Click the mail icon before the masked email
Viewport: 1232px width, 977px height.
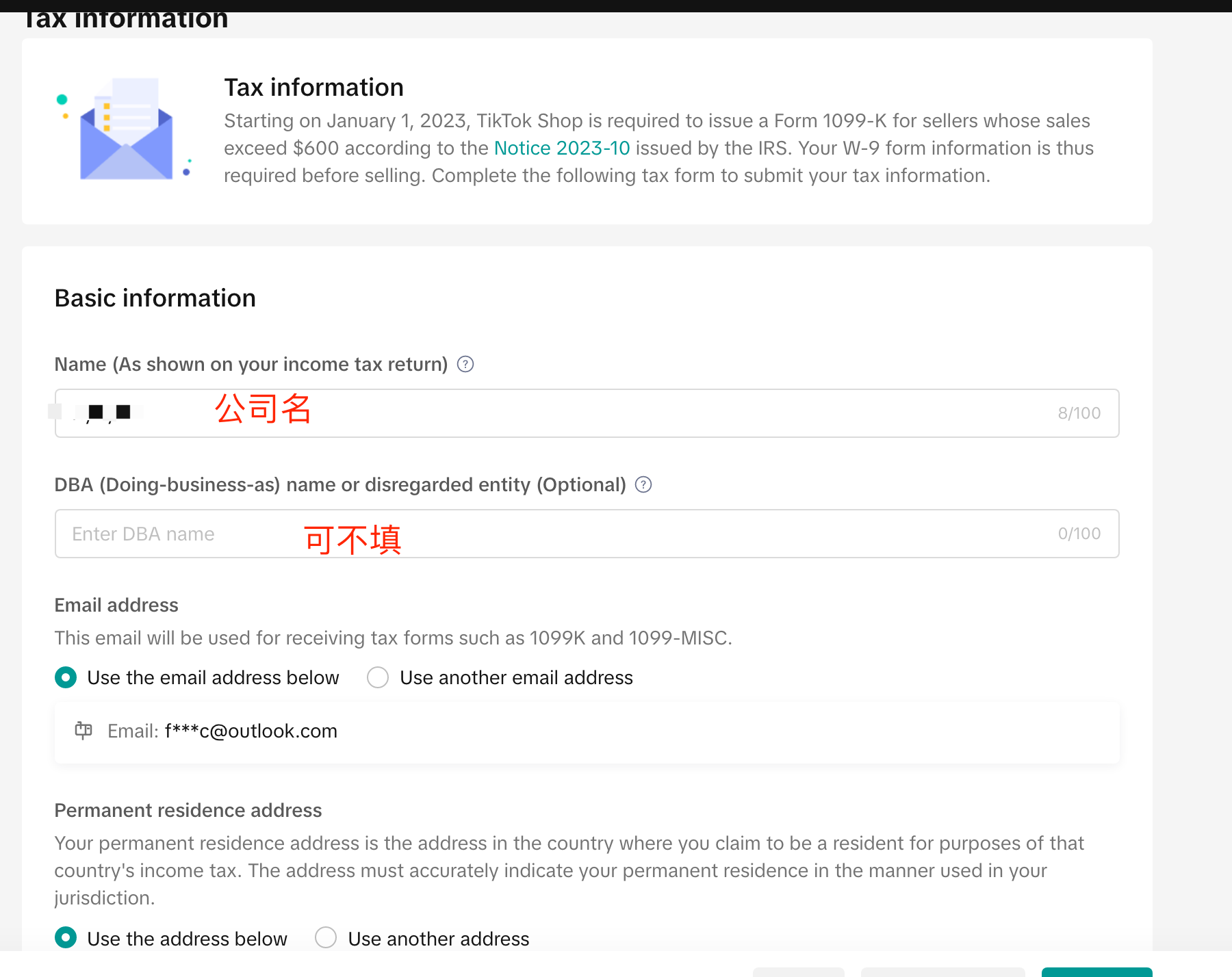[x=84, y=731]
